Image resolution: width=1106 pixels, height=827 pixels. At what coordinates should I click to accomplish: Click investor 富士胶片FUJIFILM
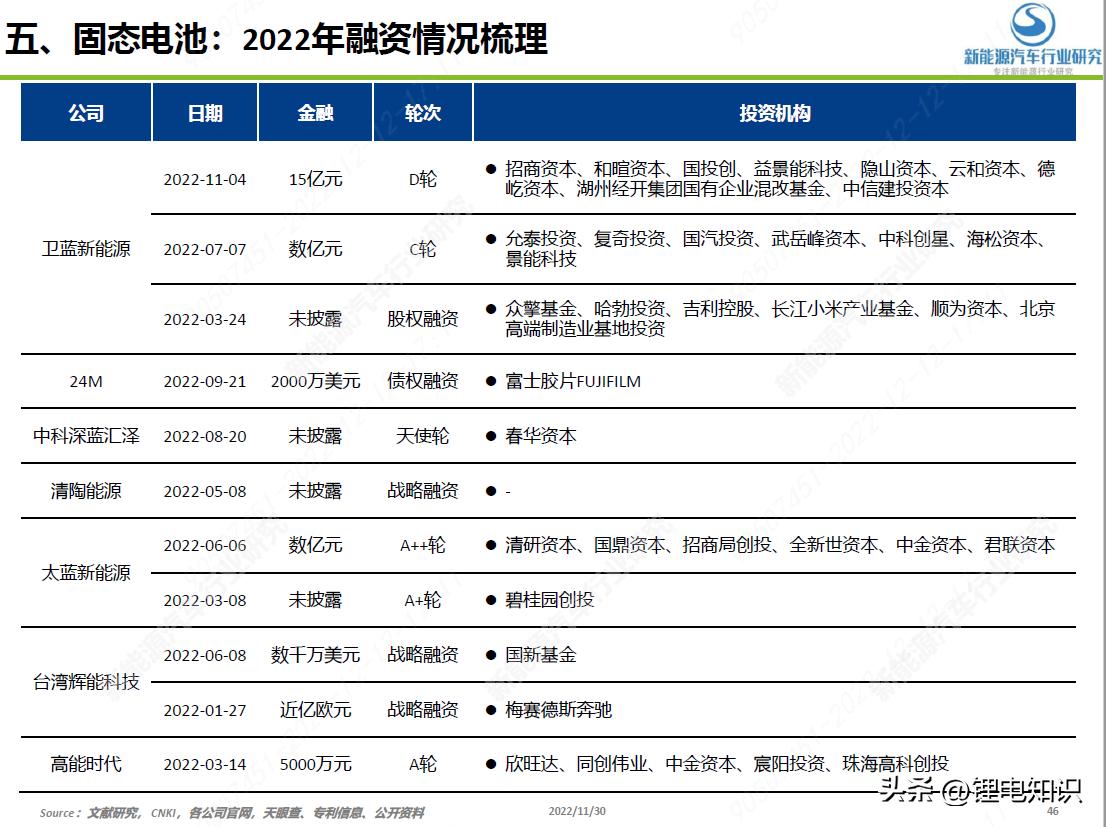[573, 381]
